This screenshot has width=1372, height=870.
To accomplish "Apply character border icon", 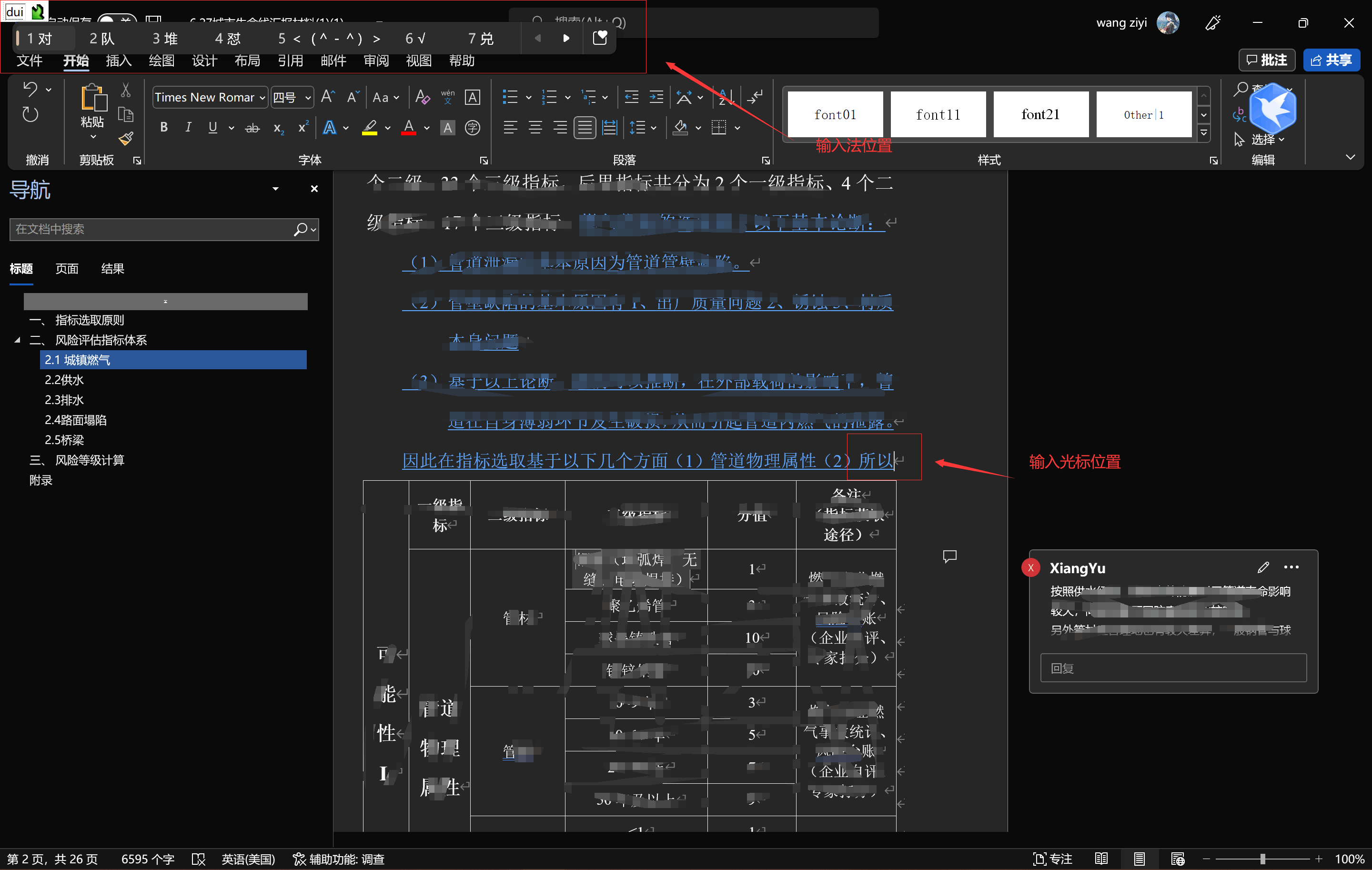I will click(x=472, y=97).
